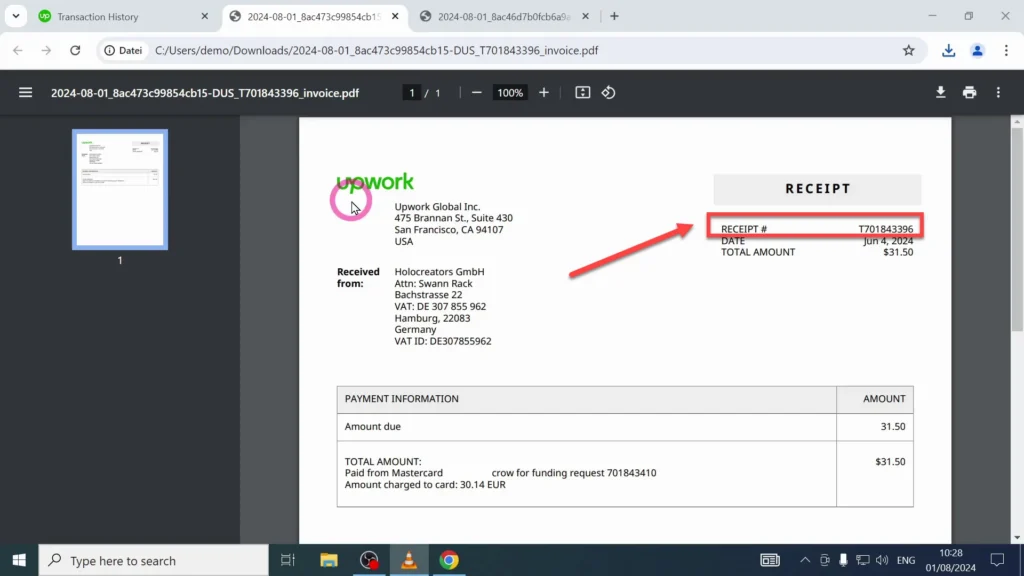Toggle the PDF sidebar hamburger menu
Screen dimensions: 1024x576
pyautogui.click(x=25, y=93)
